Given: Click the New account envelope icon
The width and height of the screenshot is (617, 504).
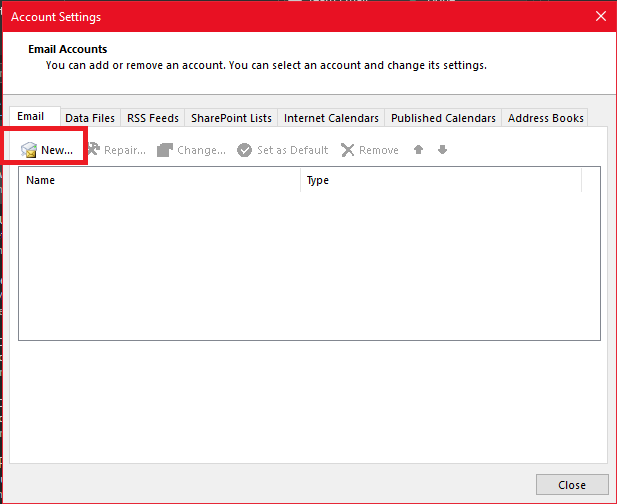Looking at the screenshot, I should (30, 150).
